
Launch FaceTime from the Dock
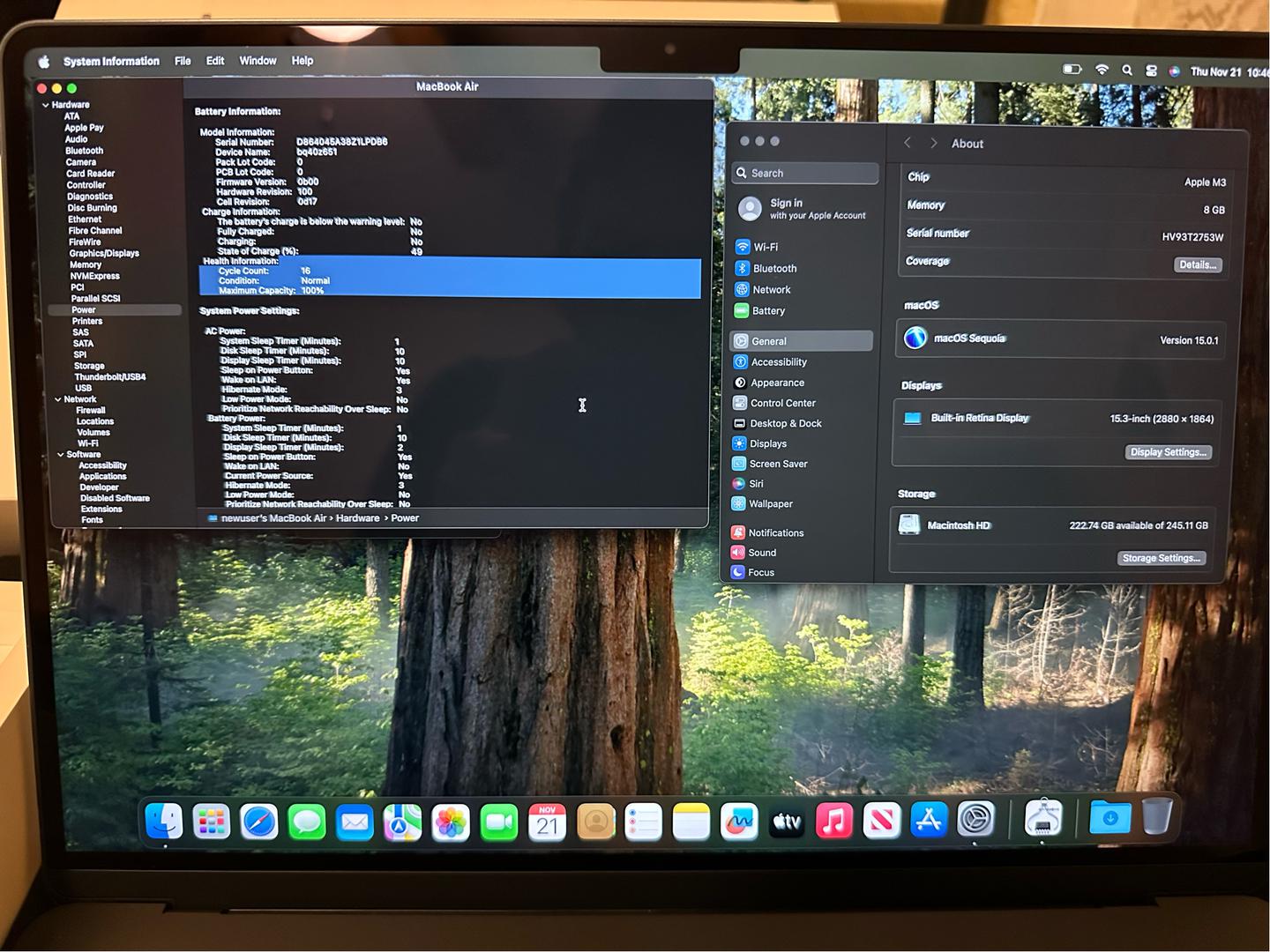tap(499, 822)
